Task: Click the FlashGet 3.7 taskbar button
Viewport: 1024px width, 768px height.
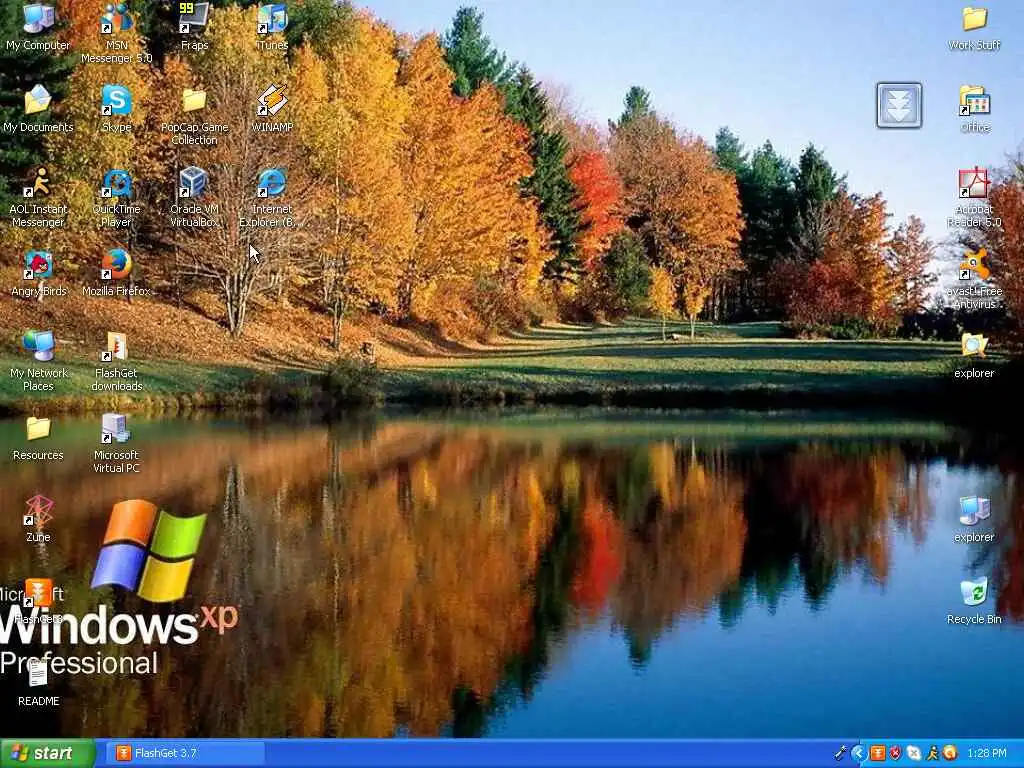Action: (184, 753)
